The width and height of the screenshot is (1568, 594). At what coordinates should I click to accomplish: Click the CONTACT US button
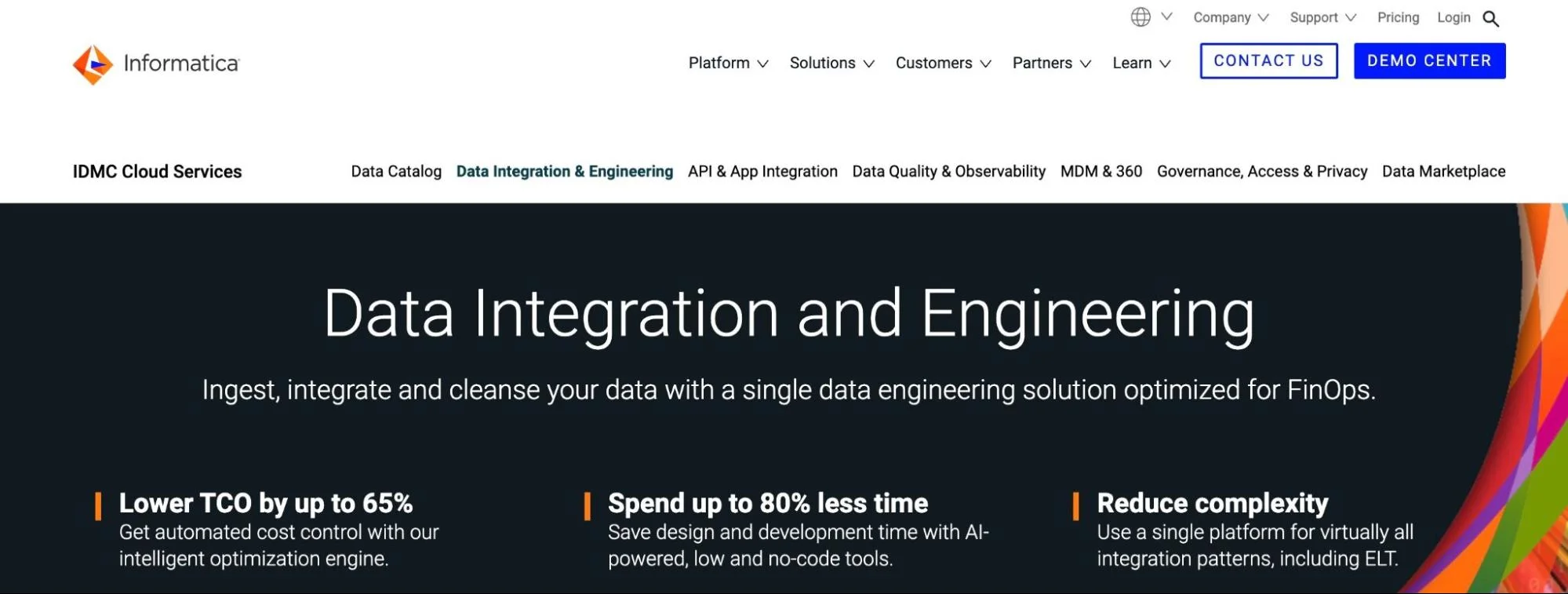(1268, 60)
